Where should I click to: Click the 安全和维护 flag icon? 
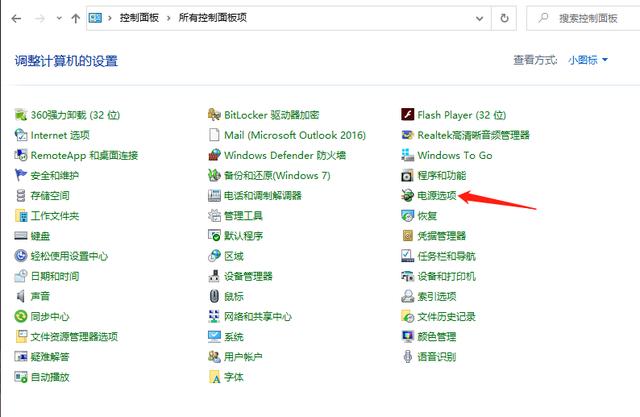click(x=20, y=175)
